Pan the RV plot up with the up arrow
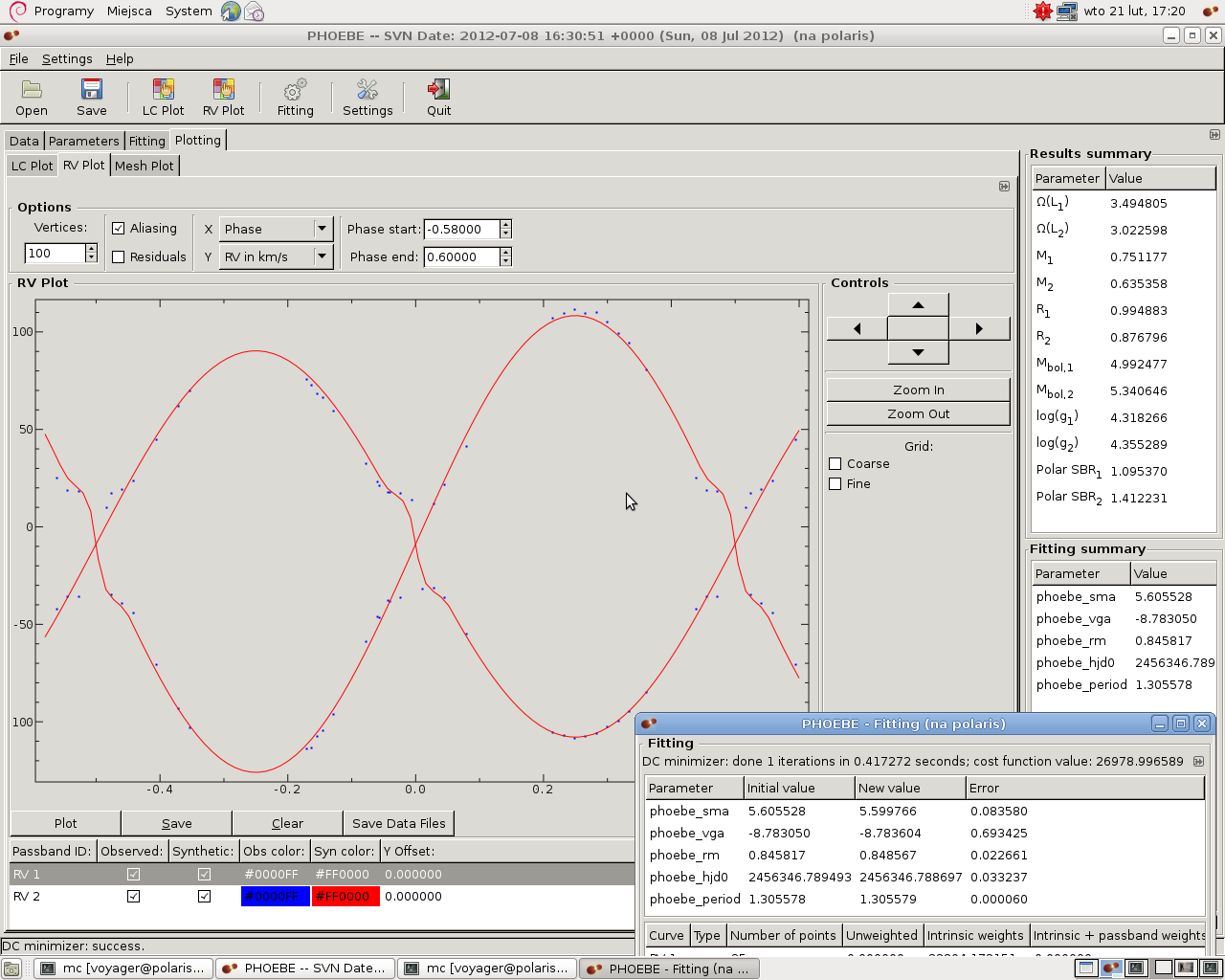Viewport: 1225px width, 980px height. coord(918,304)
